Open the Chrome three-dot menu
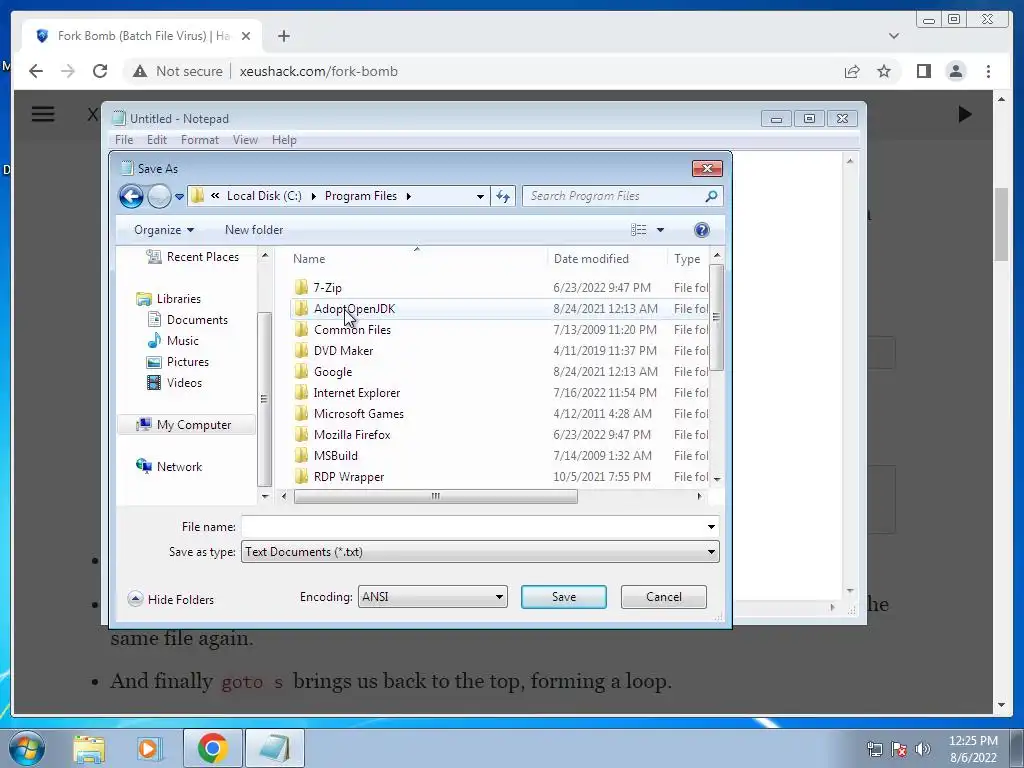 988,71
